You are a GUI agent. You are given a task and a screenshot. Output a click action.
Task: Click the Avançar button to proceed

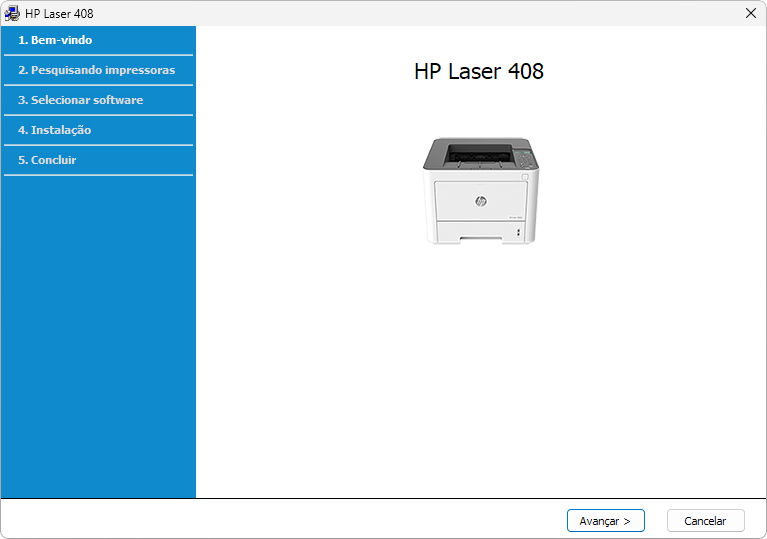click(x=606, y=521)
